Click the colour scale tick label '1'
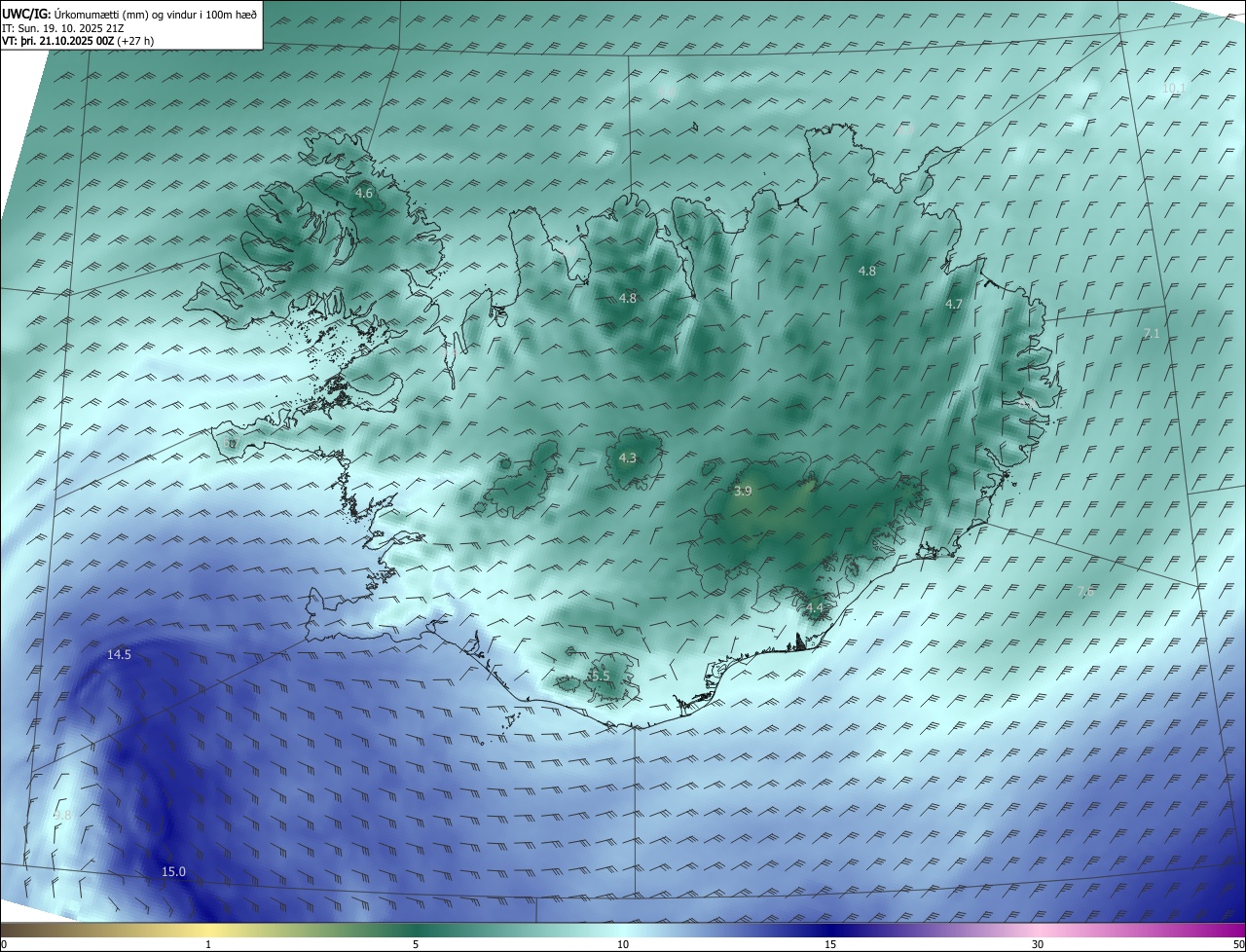Screen dimensions: 1246x952 point(208,944)
